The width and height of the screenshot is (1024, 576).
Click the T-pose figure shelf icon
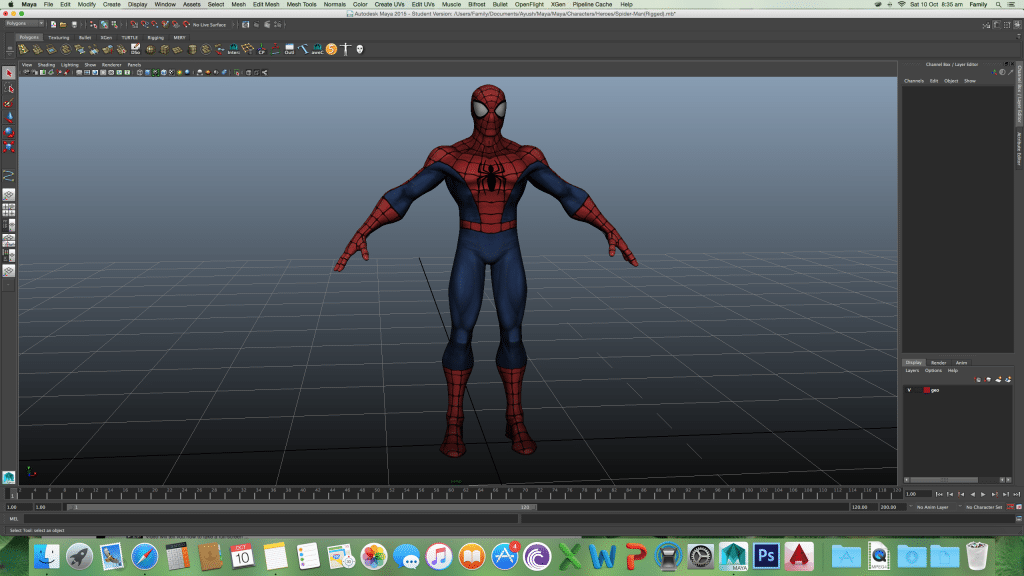coord(345,49)
